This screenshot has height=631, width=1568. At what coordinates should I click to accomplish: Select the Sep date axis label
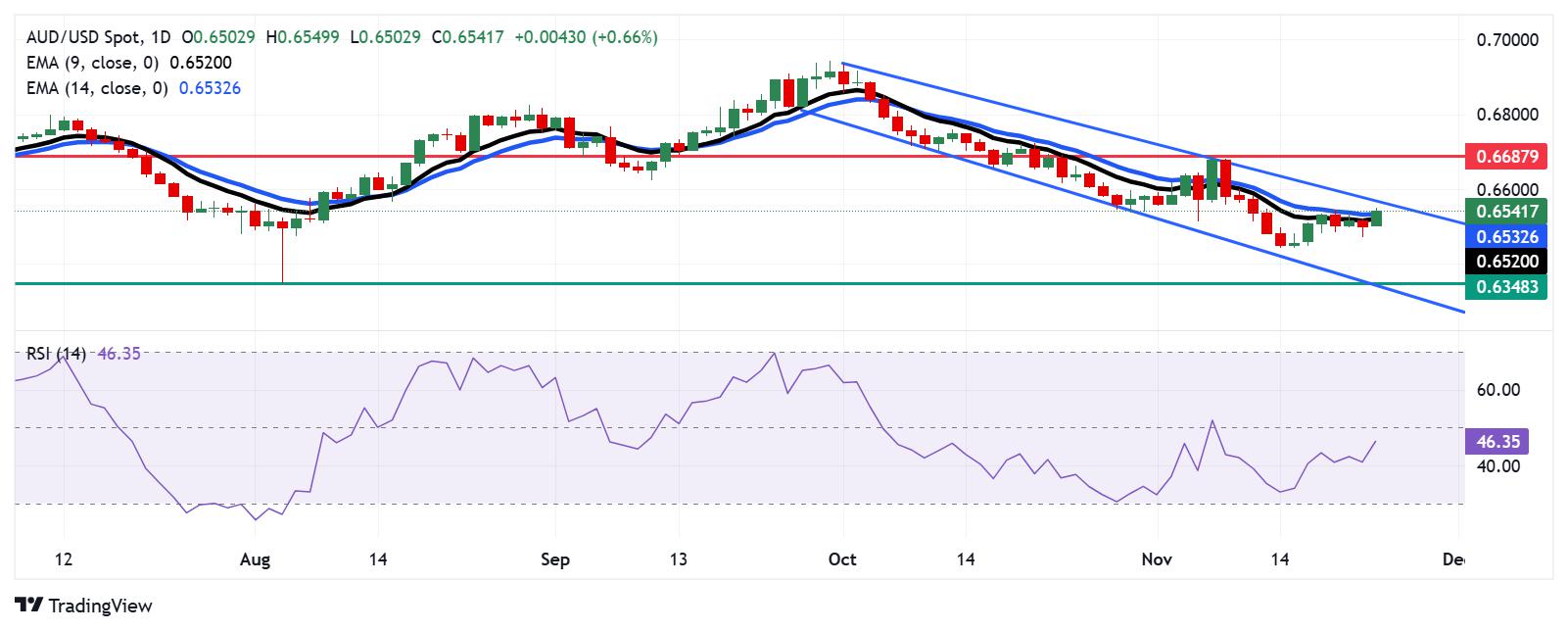coord(555,559)
